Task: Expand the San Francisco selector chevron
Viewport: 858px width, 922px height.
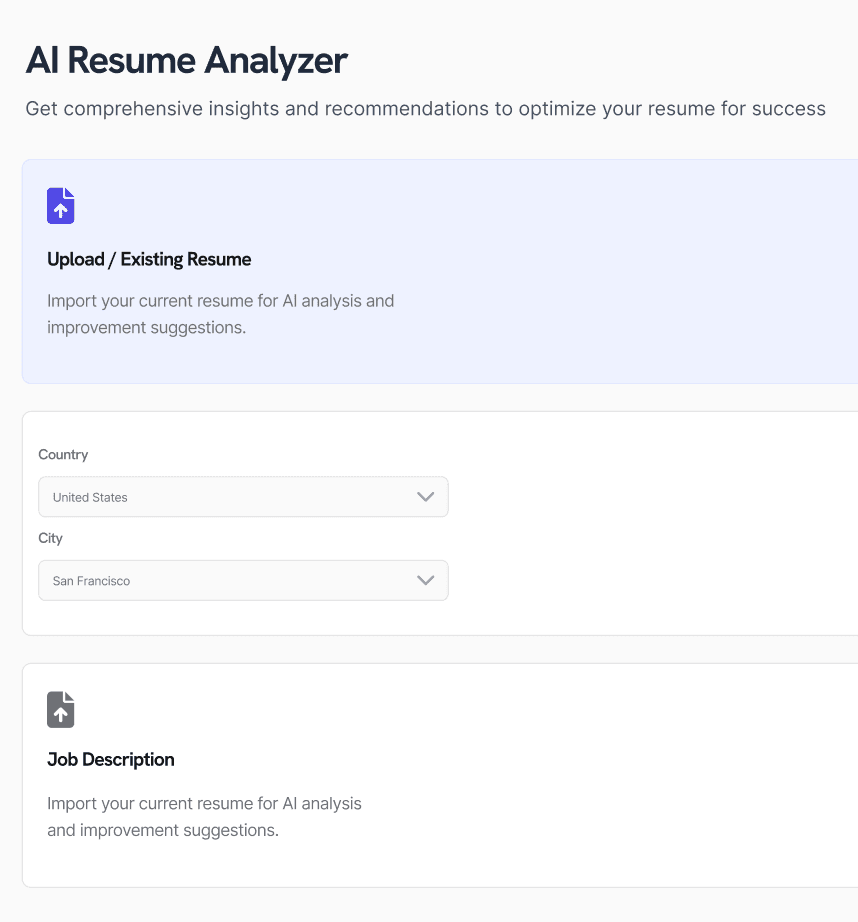Action: pyautogui.click(x=425, y=580)
